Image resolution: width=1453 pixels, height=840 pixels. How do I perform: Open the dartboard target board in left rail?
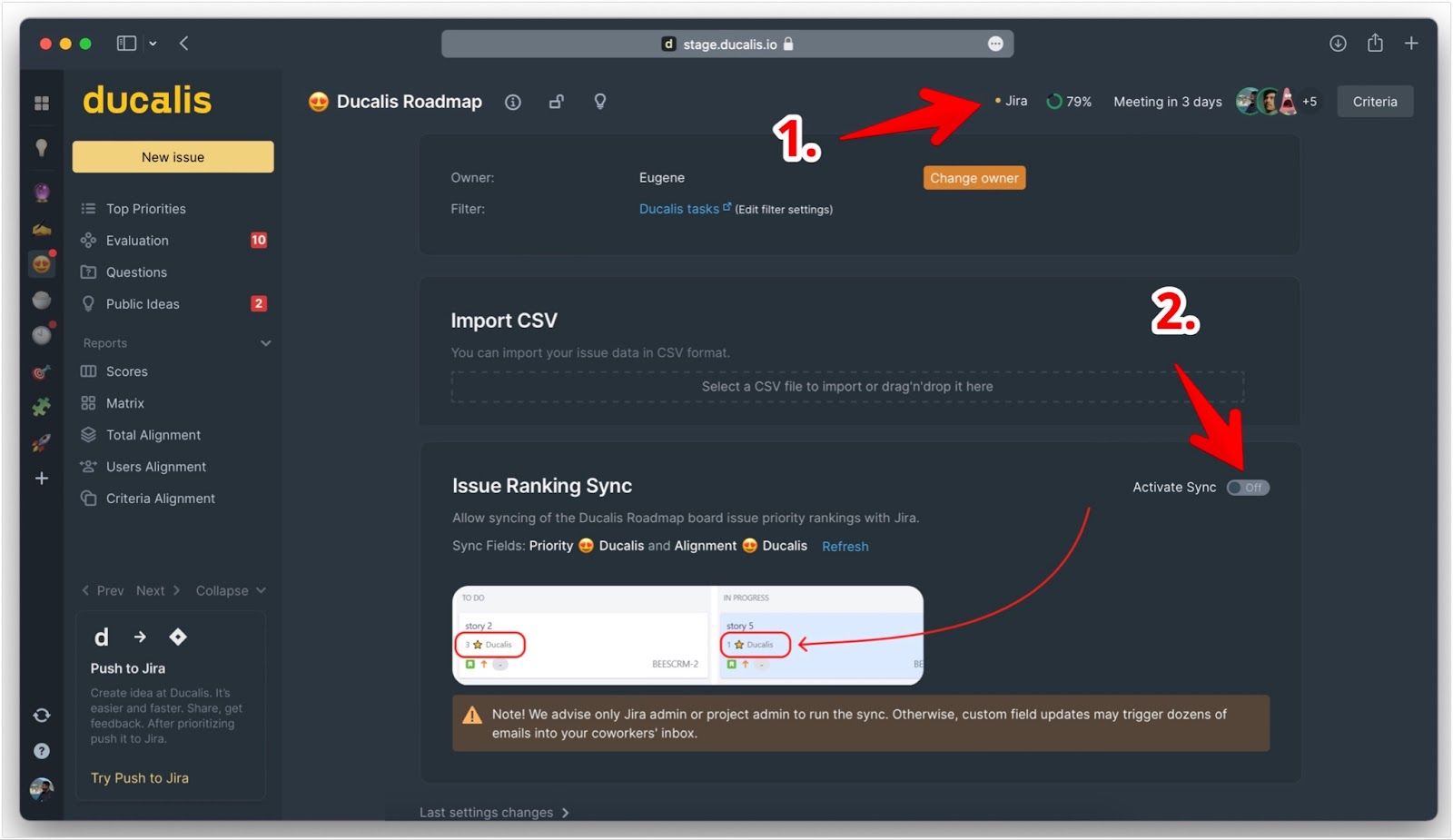(x=42, y=372)
